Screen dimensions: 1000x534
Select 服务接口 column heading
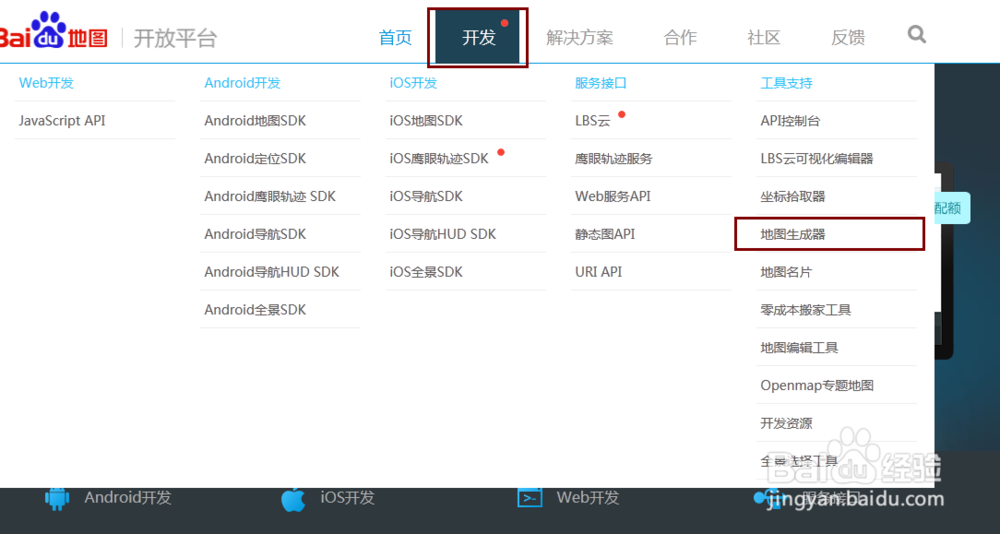tap(601, 83)
